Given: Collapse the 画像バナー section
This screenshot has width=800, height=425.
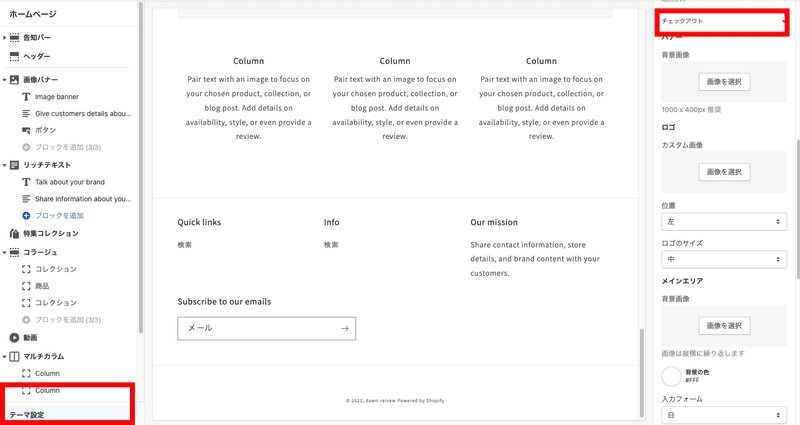Looking at the screenshot, I should pyautogui.click(x=5, y=80).
